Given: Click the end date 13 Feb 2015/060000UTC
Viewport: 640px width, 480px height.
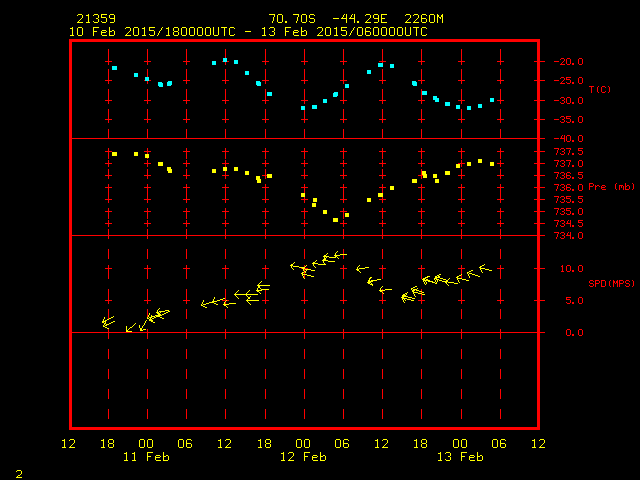Looking at the screenshot, I should [344, 32].
